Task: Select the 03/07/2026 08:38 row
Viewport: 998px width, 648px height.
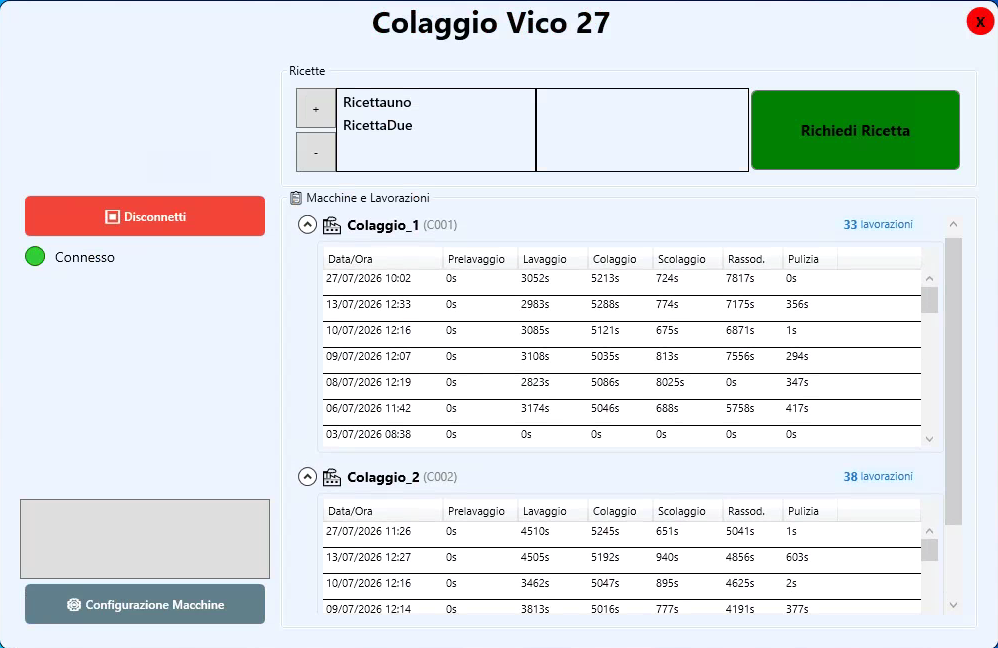Action: pyautogui.click(x=622, y=435)
